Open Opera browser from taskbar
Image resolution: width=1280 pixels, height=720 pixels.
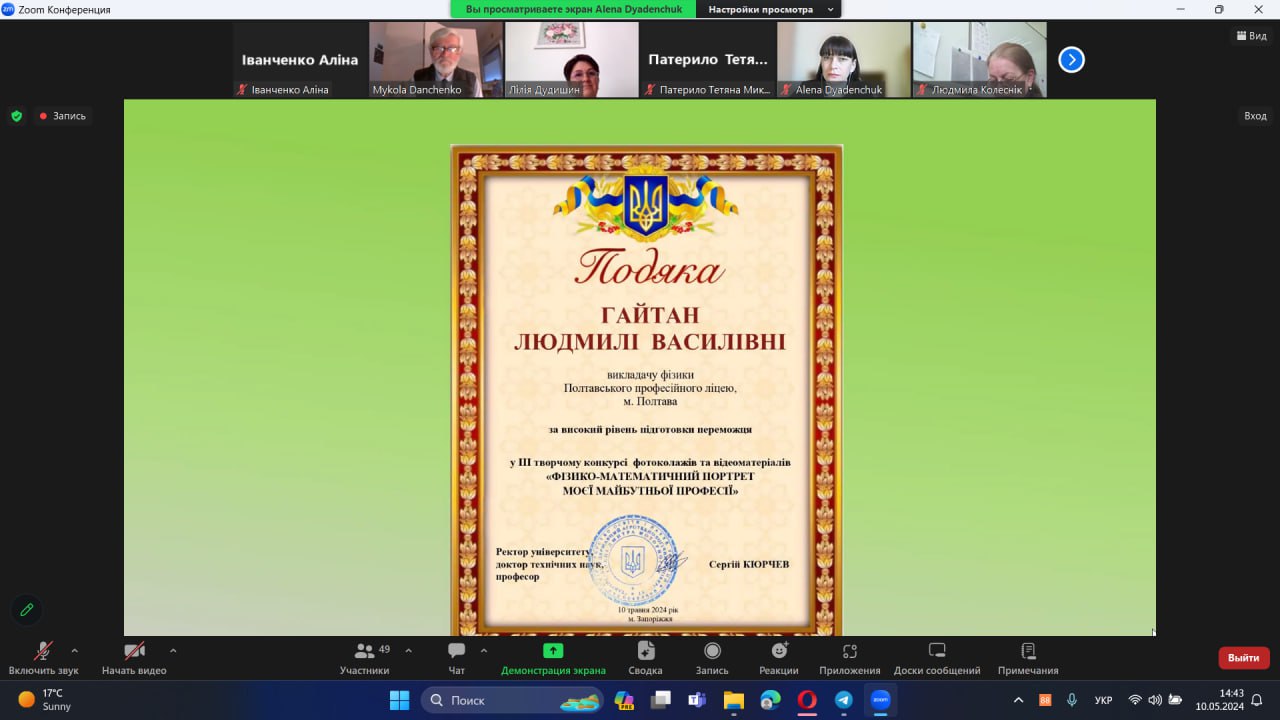tap(807, 700)
